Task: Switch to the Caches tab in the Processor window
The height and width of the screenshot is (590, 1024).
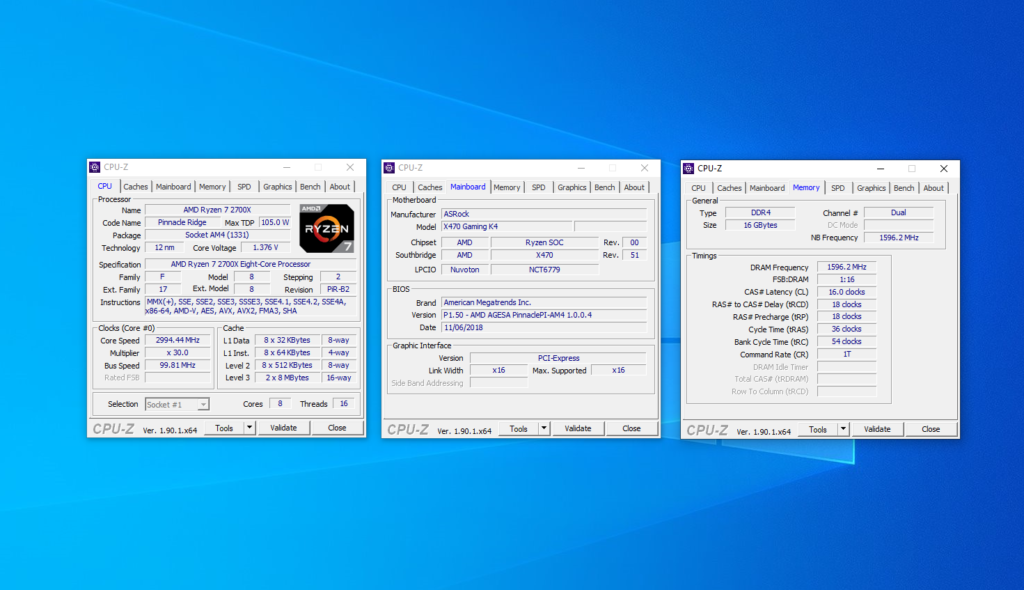Action: coord(136,187)
